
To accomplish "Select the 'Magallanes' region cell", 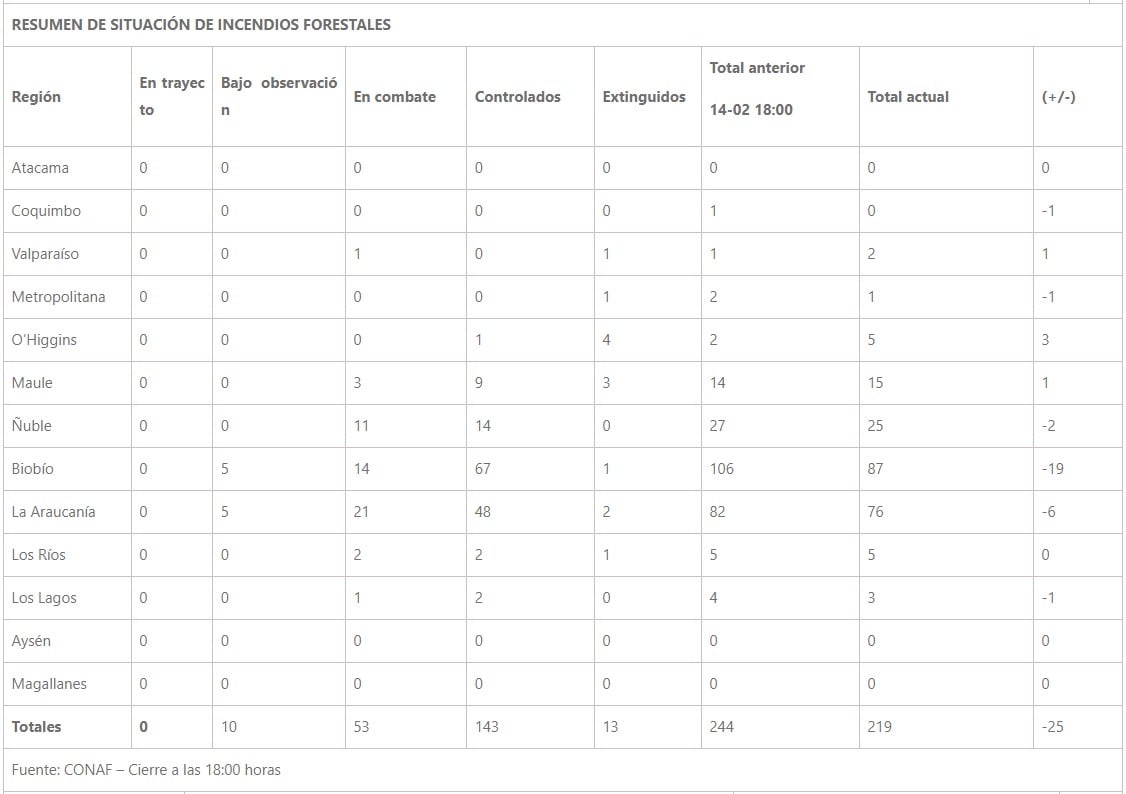I will [49, 683].
